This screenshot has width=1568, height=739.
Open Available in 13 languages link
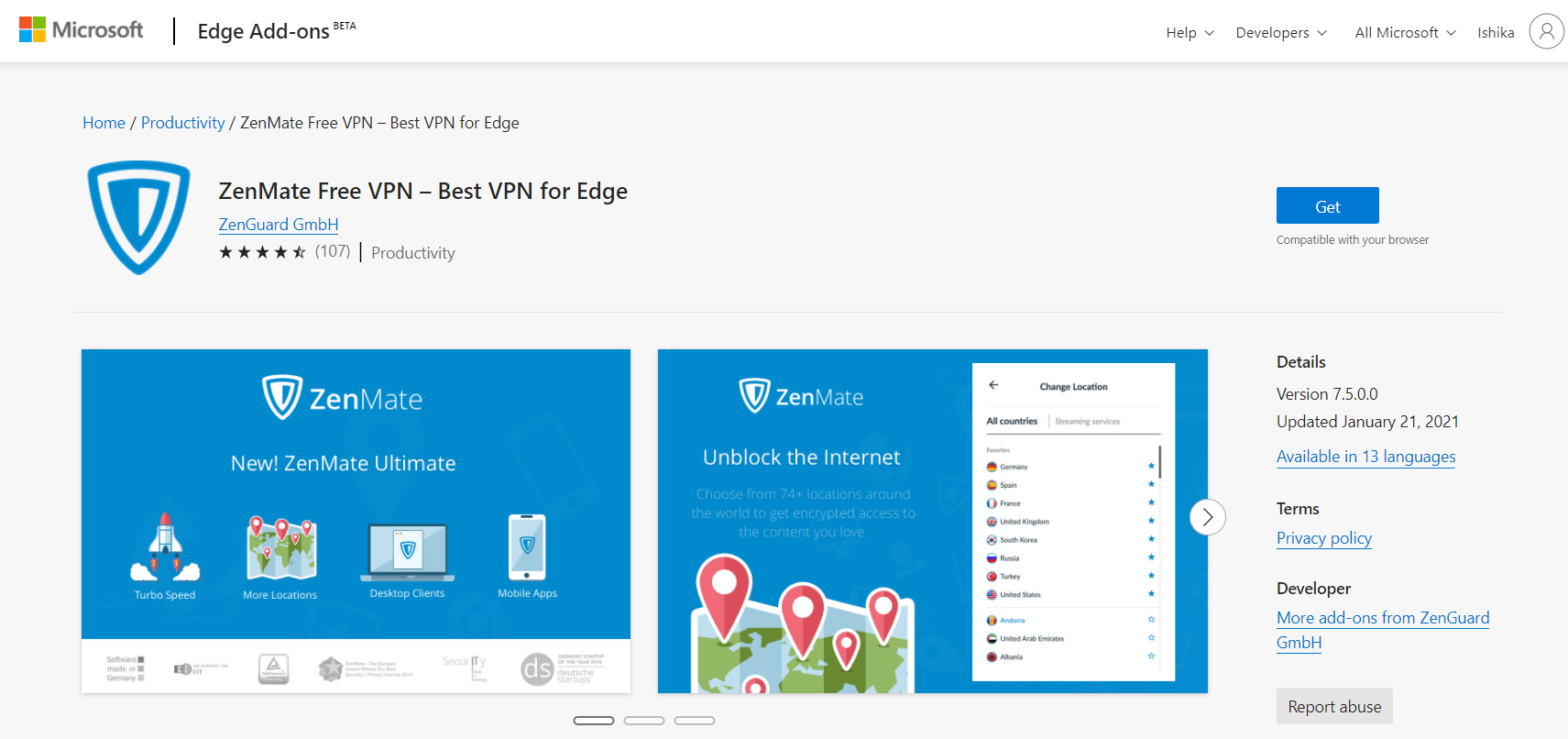click(1365, 457)
